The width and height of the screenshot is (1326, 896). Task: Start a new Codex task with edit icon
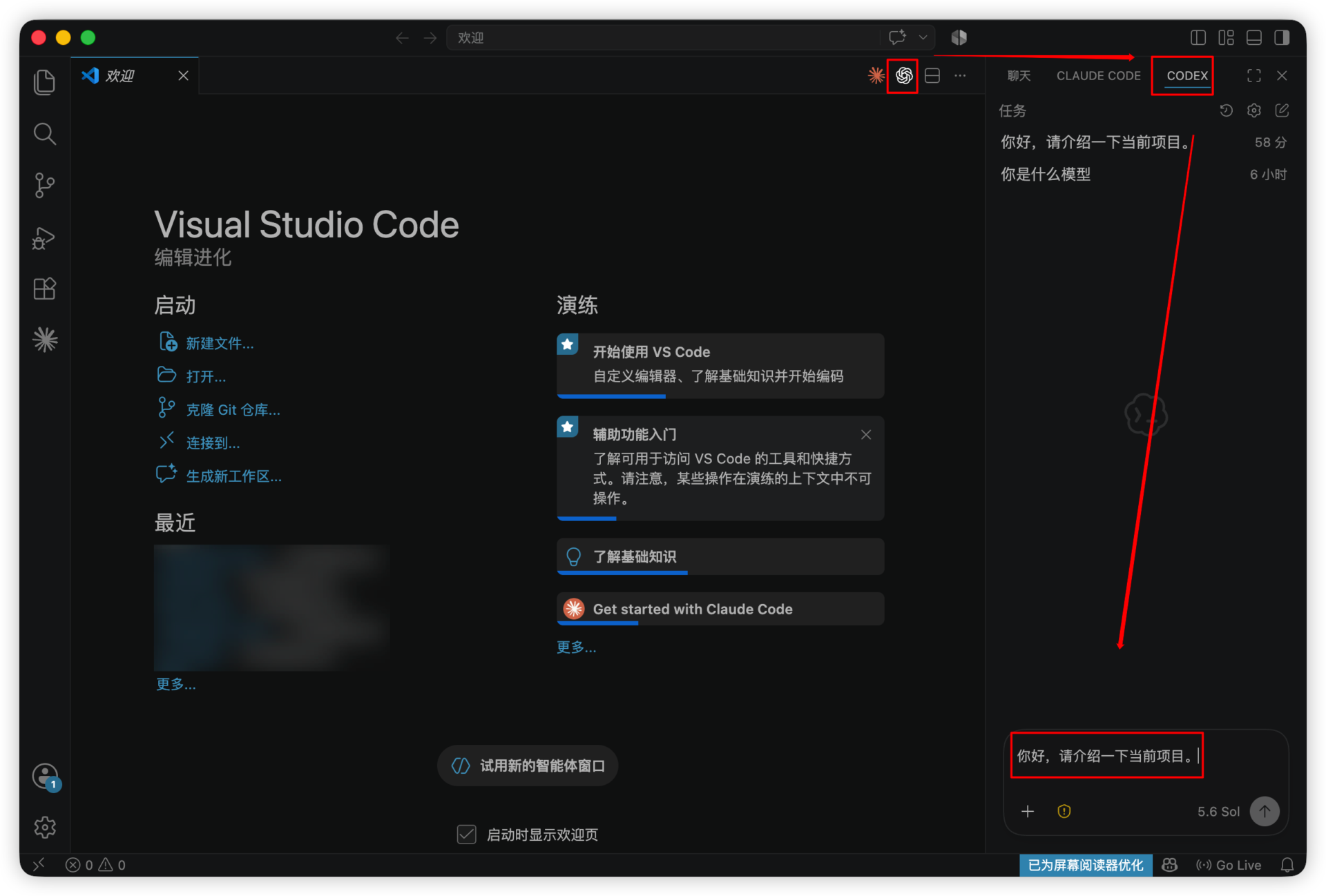[1282, 110]
